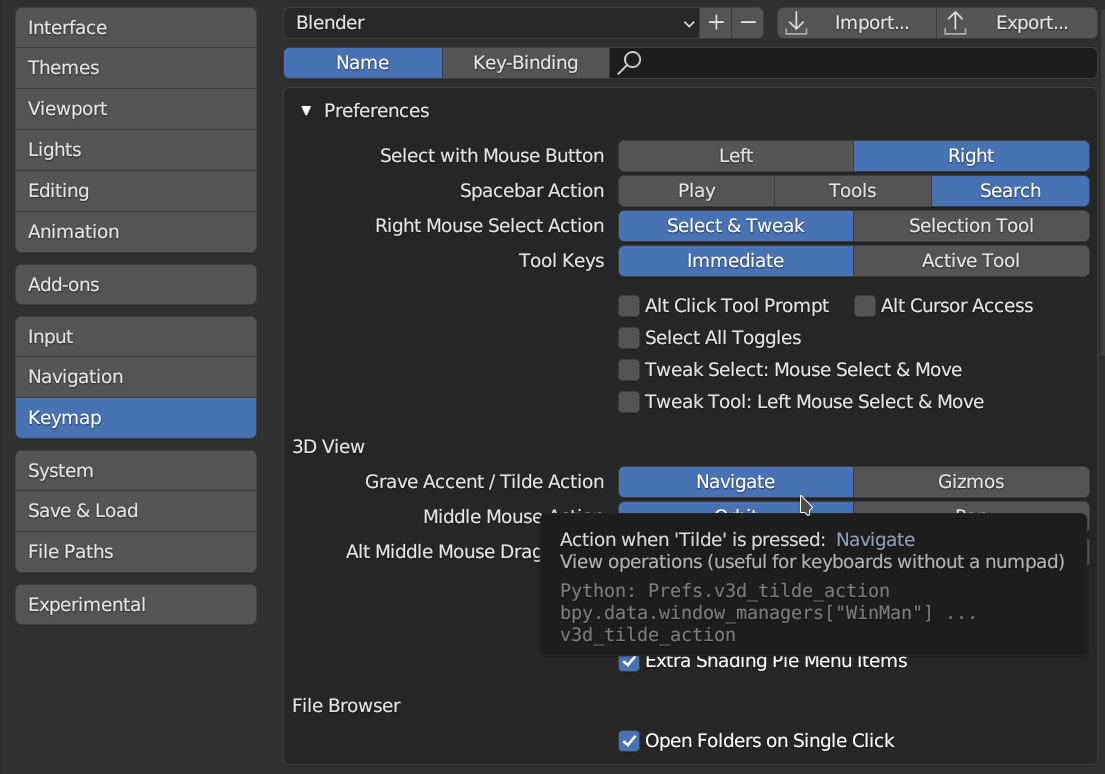Open the Add-ons preferences section

coord(136,285)
